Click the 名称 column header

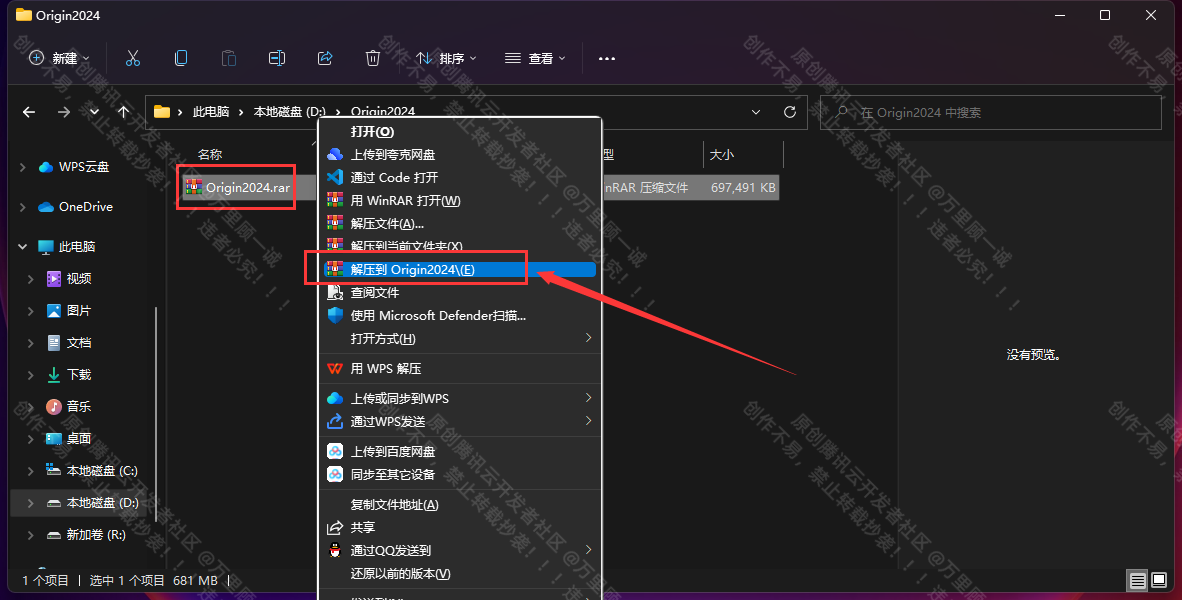(x=210, y=154)
